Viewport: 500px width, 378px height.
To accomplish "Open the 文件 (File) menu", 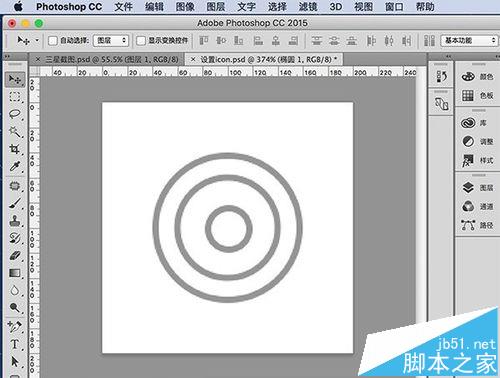I will [x=123, y=7].
